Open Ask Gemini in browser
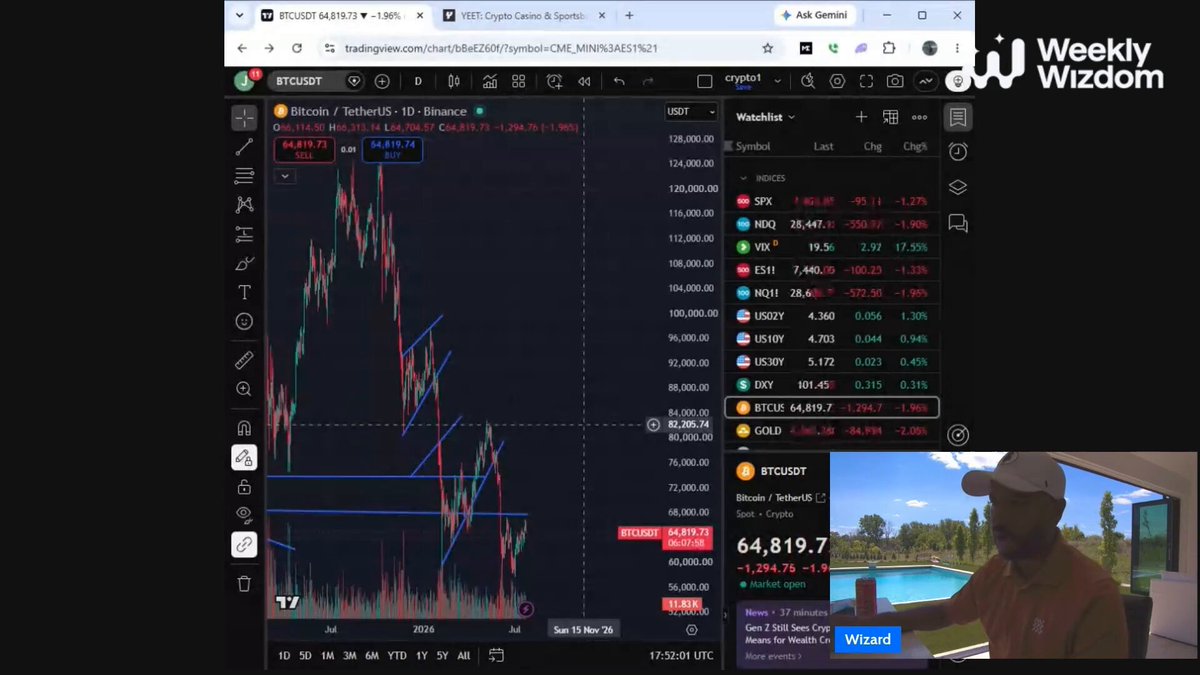This screenshot has width=1200, height=675. click(x=815, y=15)
